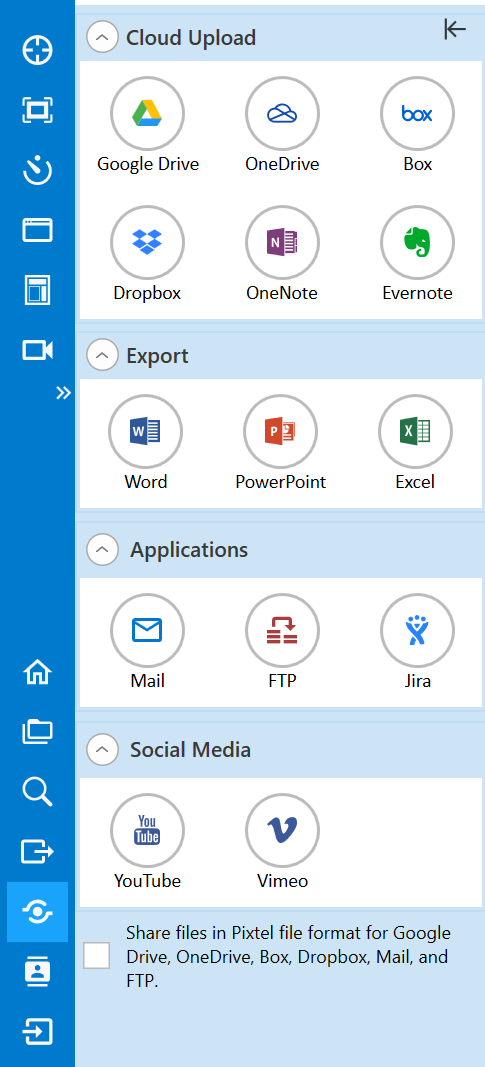Collapse the Applications section

(x=102, y=550)
